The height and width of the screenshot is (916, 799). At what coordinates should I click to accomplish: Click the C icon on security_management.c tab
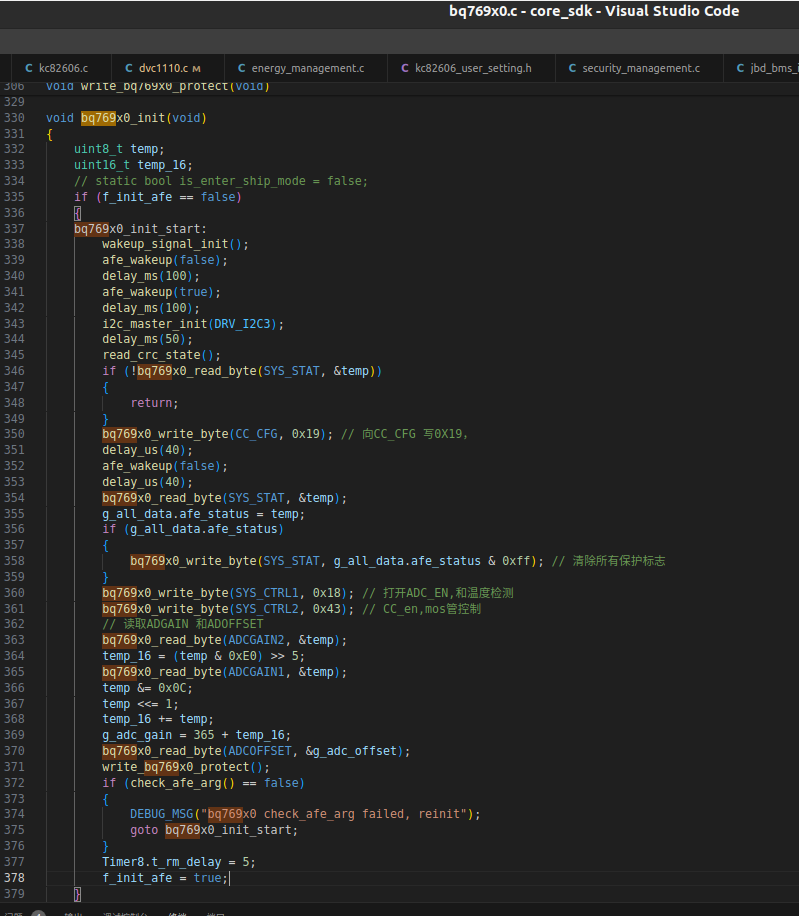click(572, 68)
